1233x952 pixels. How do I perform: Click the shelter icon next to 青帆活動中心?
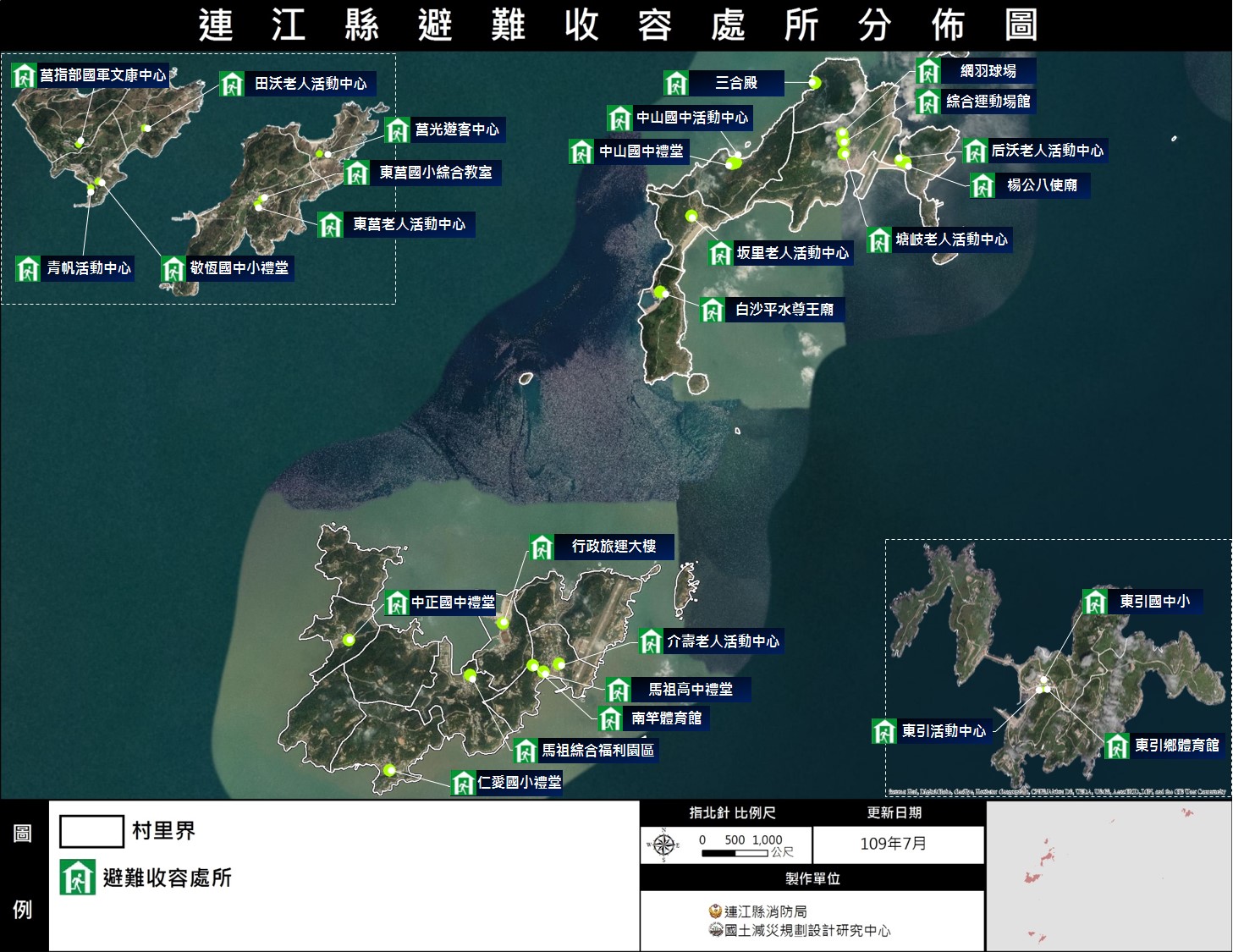(x=28, y=268)
